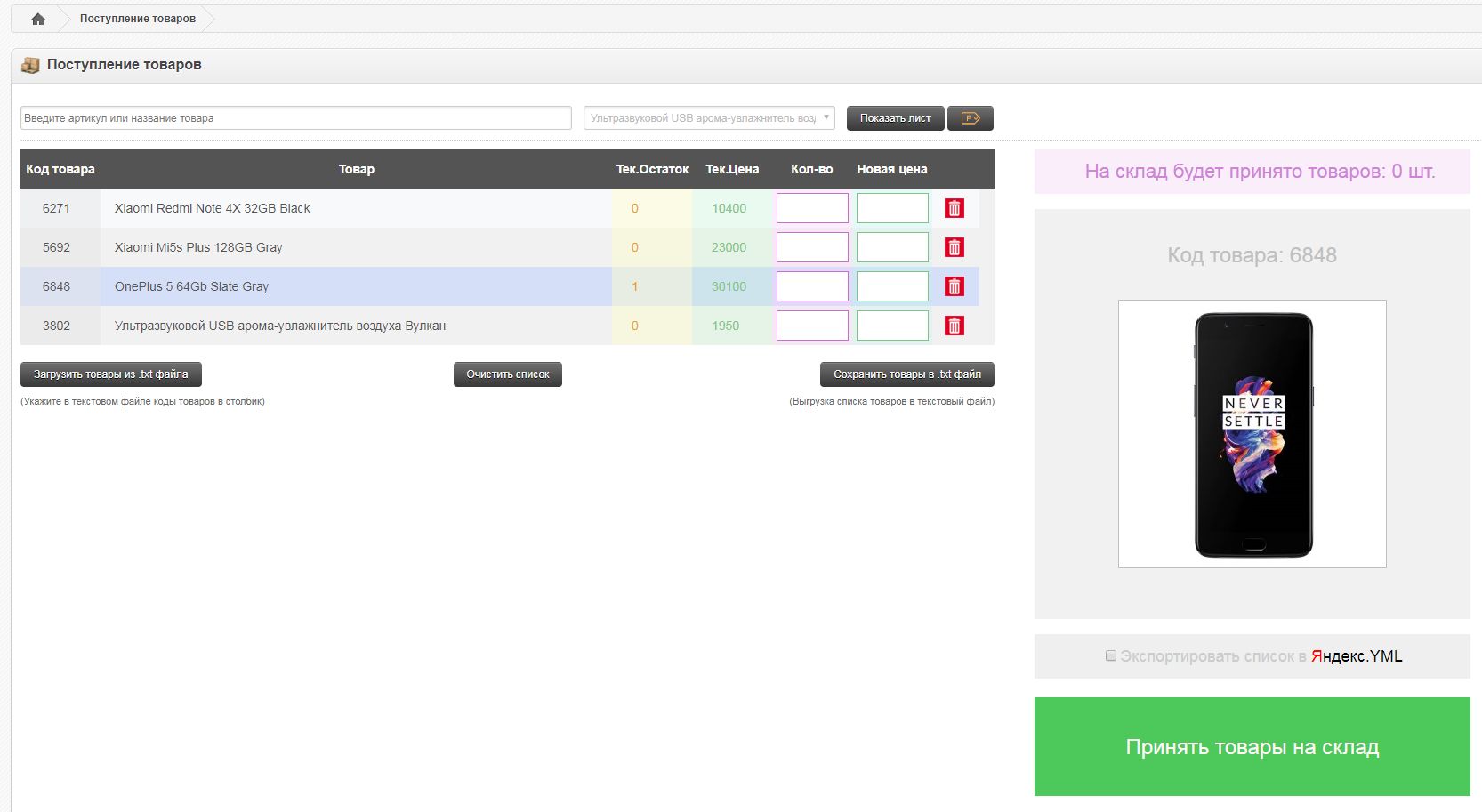Click Сохранить товары в .txt файл
1482x812 pixels.
coord(906,374)
